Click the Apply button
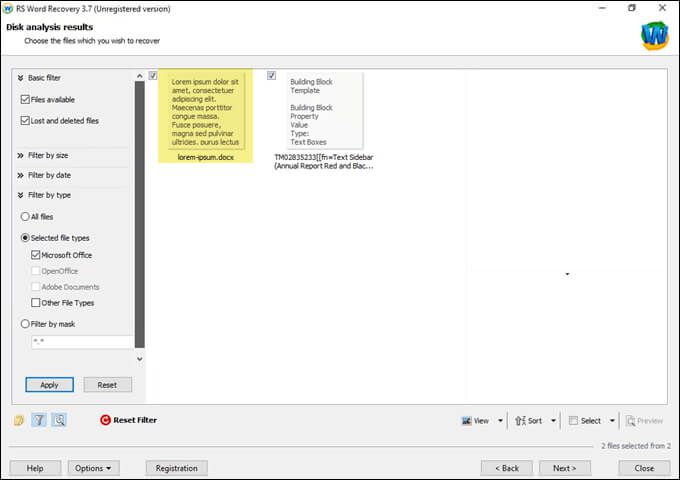Image resolution: width=680 pixels, height=480 pixels. point(49,385)
